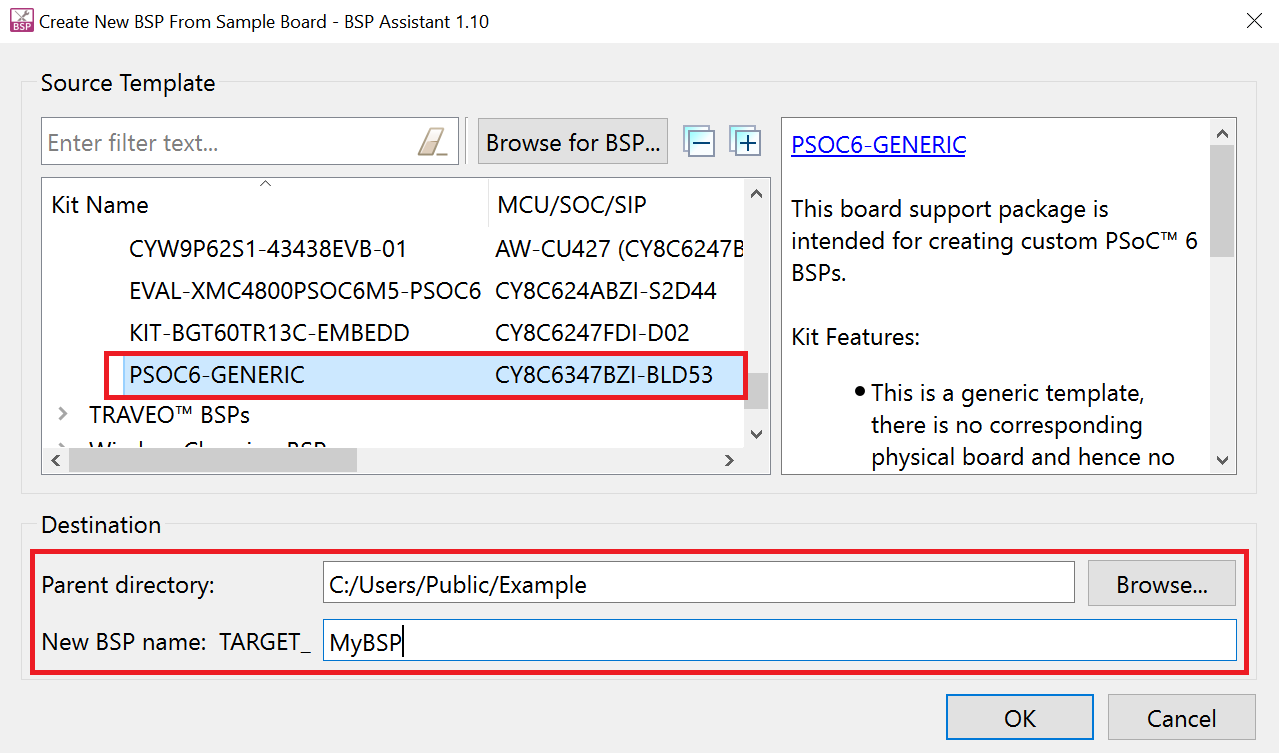This screenshot has height=753, width=1279.
Task: Click the kit list horizontal scroll-right arrow
Action: tap(730, 460)
